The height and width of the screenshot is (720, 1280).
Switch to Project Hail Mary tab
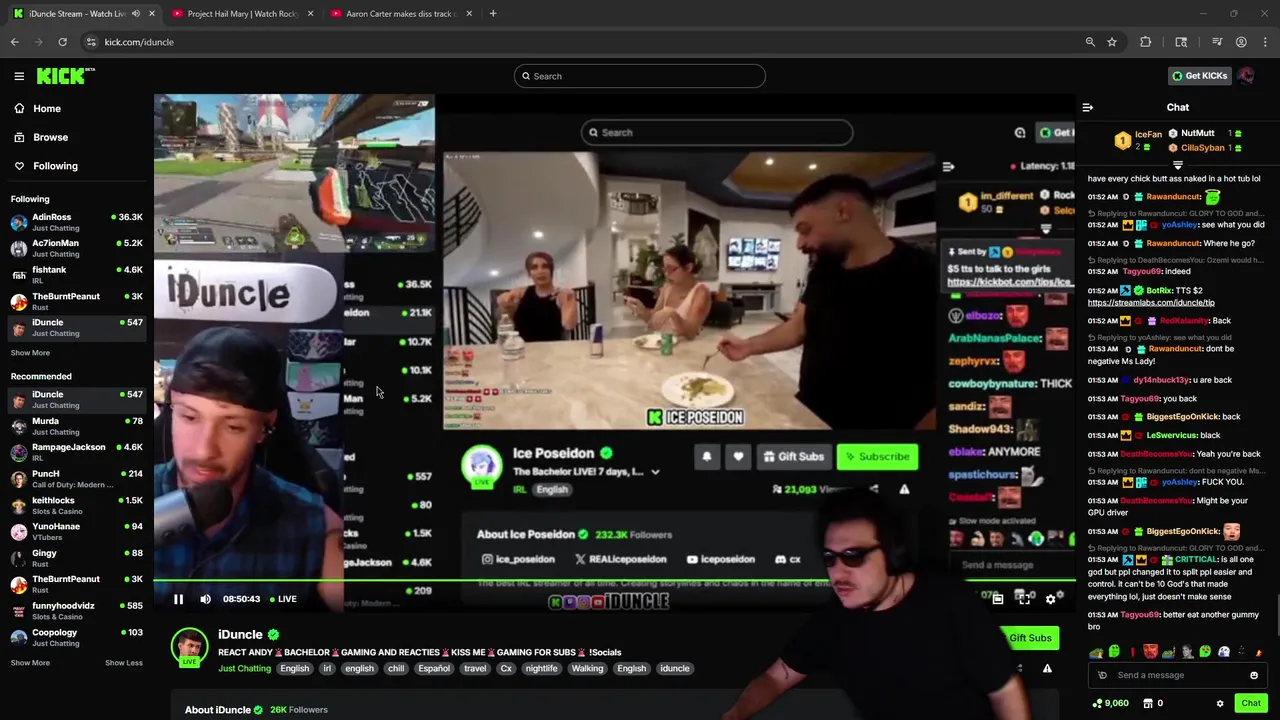(242, 13)
